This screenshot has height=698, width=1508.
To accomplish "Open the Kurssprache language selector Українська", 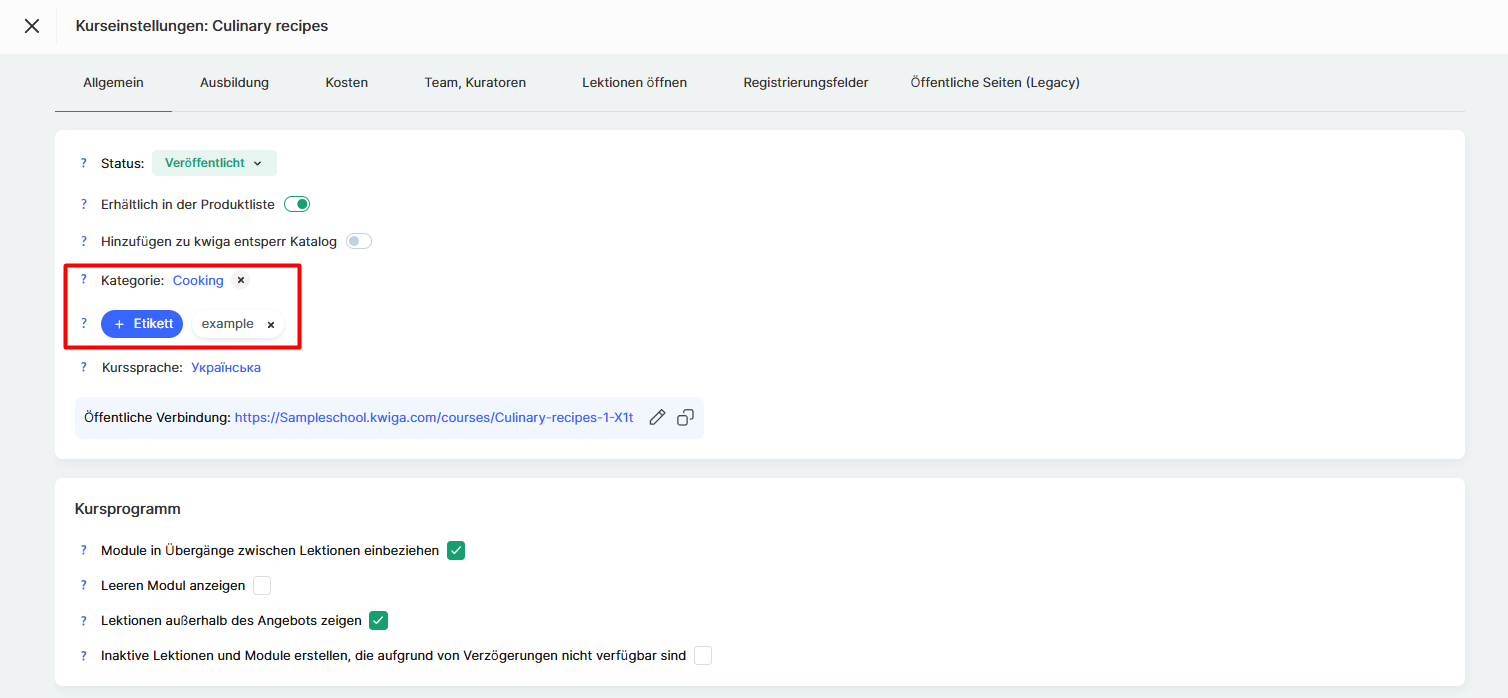I will (x=226, y=367).
